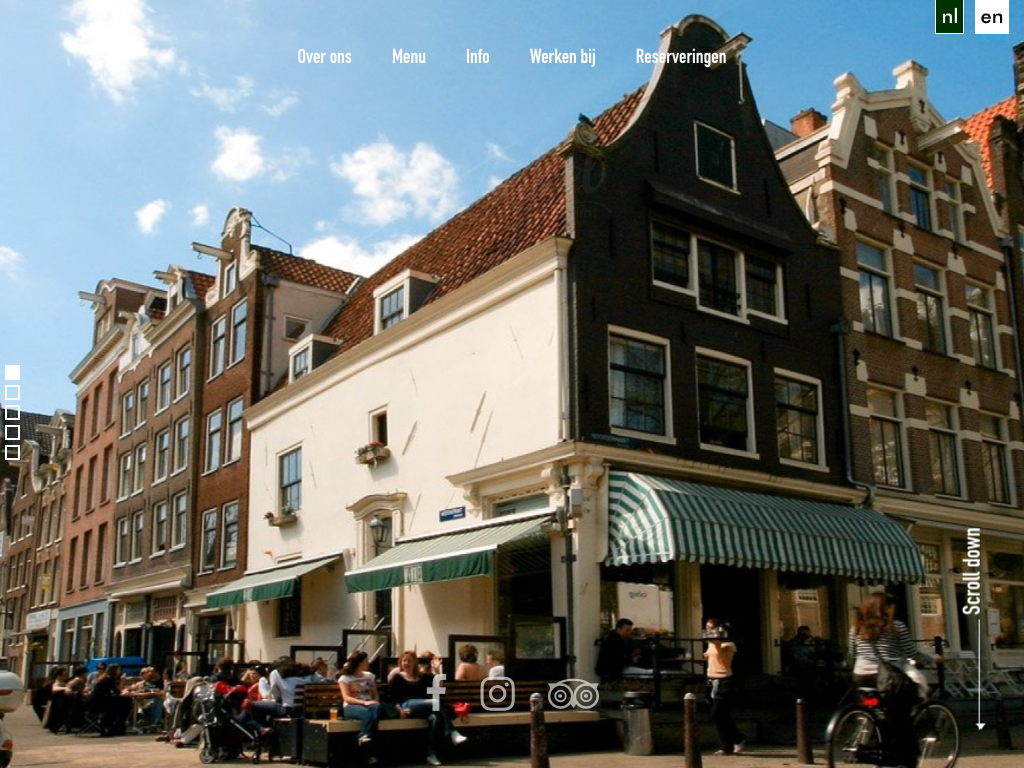Select the first filled slide indicator
The width and height of the screenshot is (1024, 768).
pyautogui.click(x=12, y=373)
